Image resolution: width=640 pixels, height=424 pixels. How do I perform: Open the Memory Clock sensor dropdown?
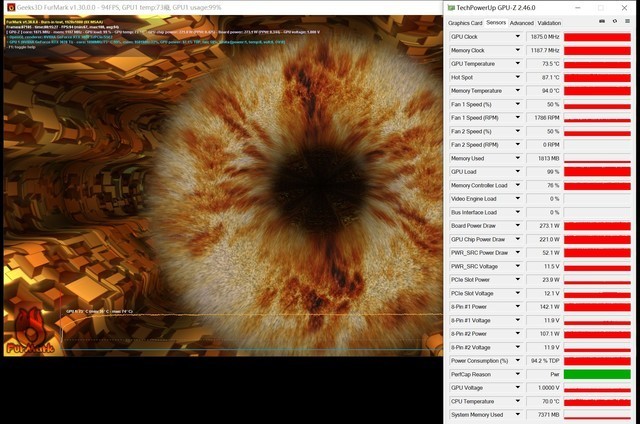point(518,50)
